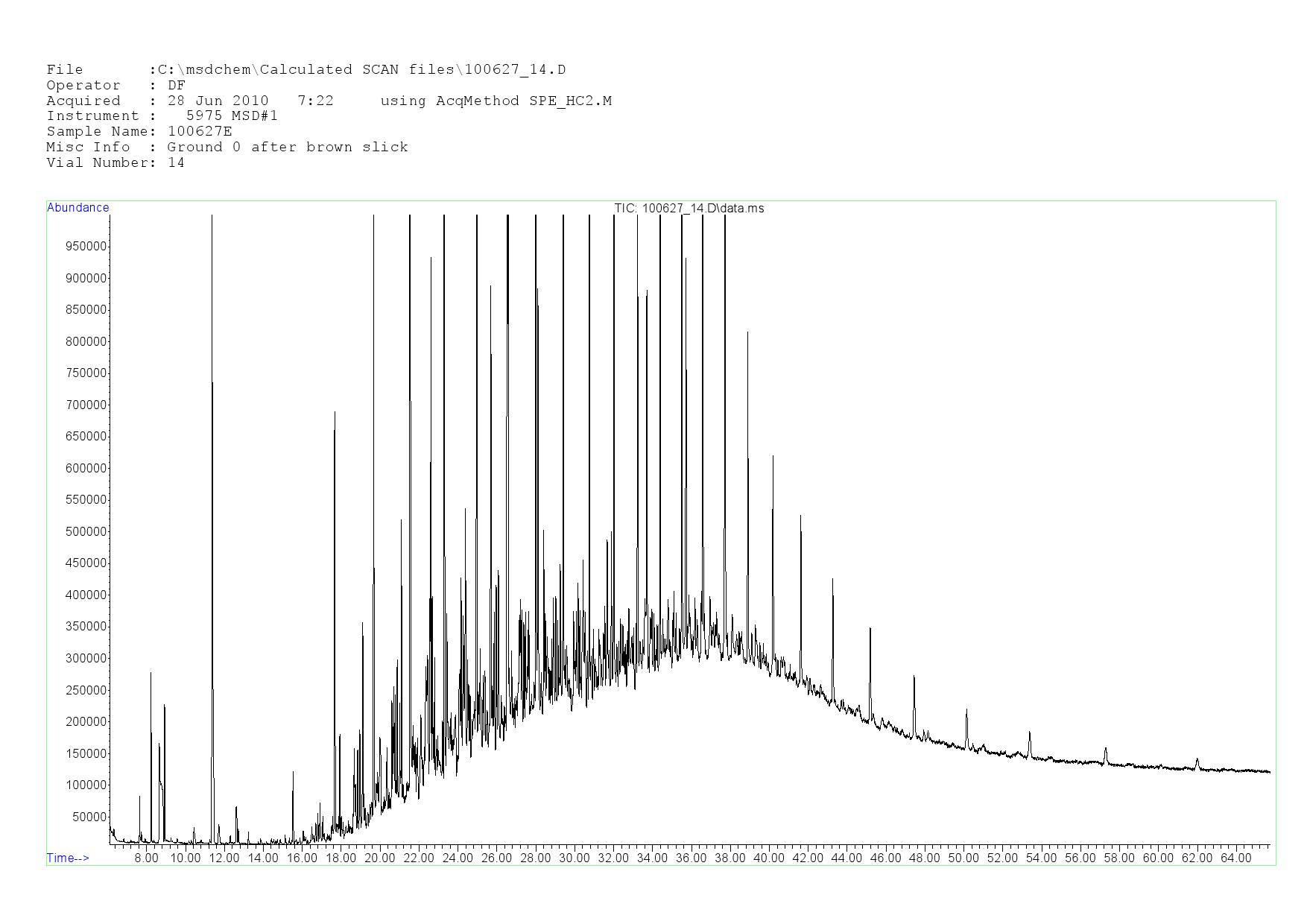Click the blue Time--> axis label
The height and width of the screenshot is (924, 1307).
[x=68, y=858]
